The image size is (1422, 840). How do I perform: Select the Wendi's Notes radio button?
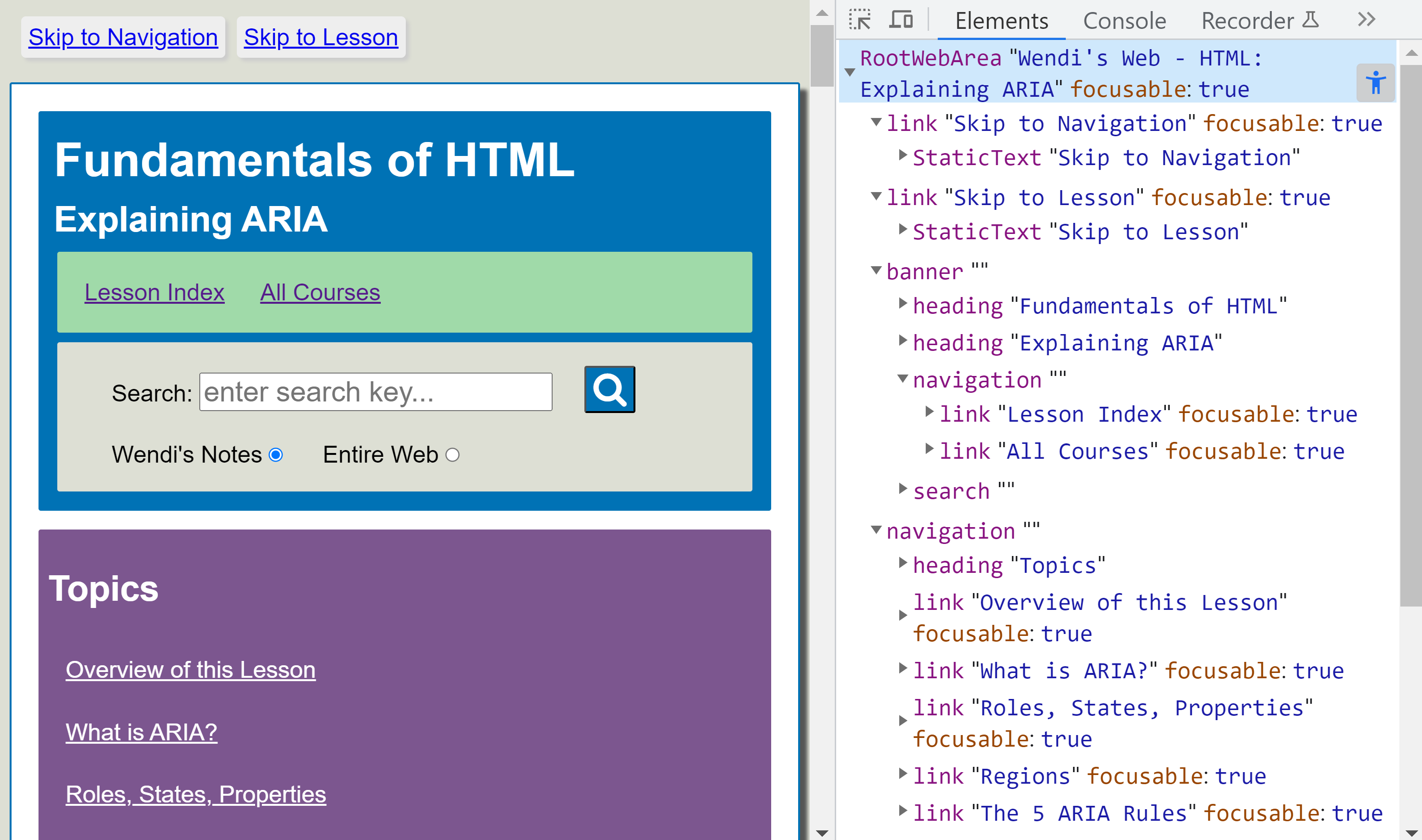coord(275,454)
